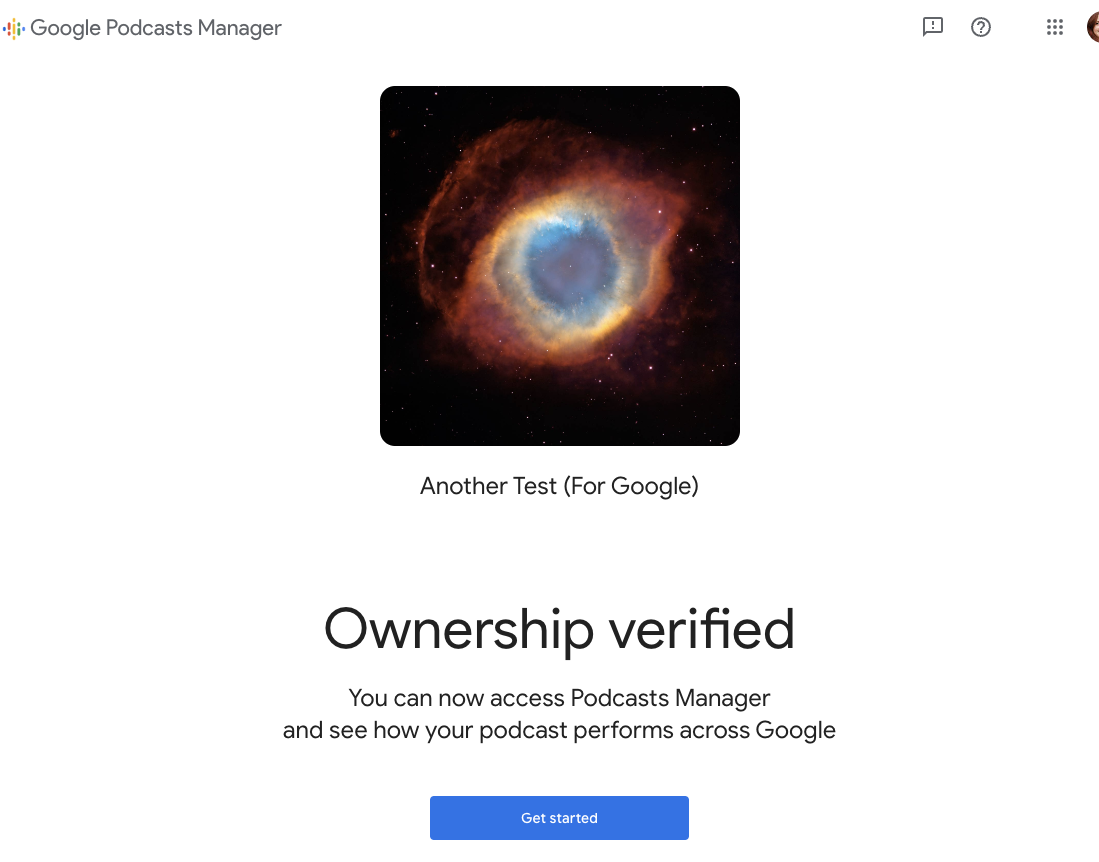Click the line You can now access Podcasts Manager
Screen dimensions: 1099x862
(559, 698)
